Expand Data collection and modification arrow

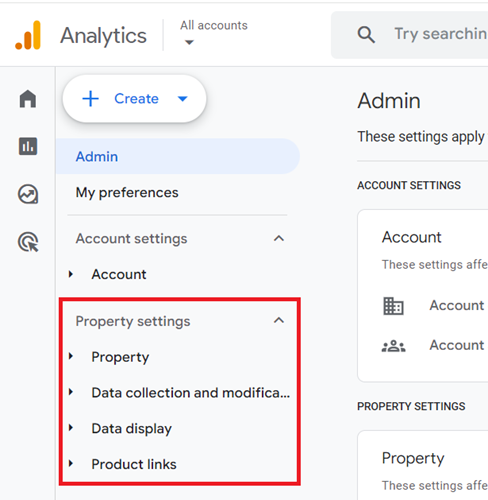[71, 392]
